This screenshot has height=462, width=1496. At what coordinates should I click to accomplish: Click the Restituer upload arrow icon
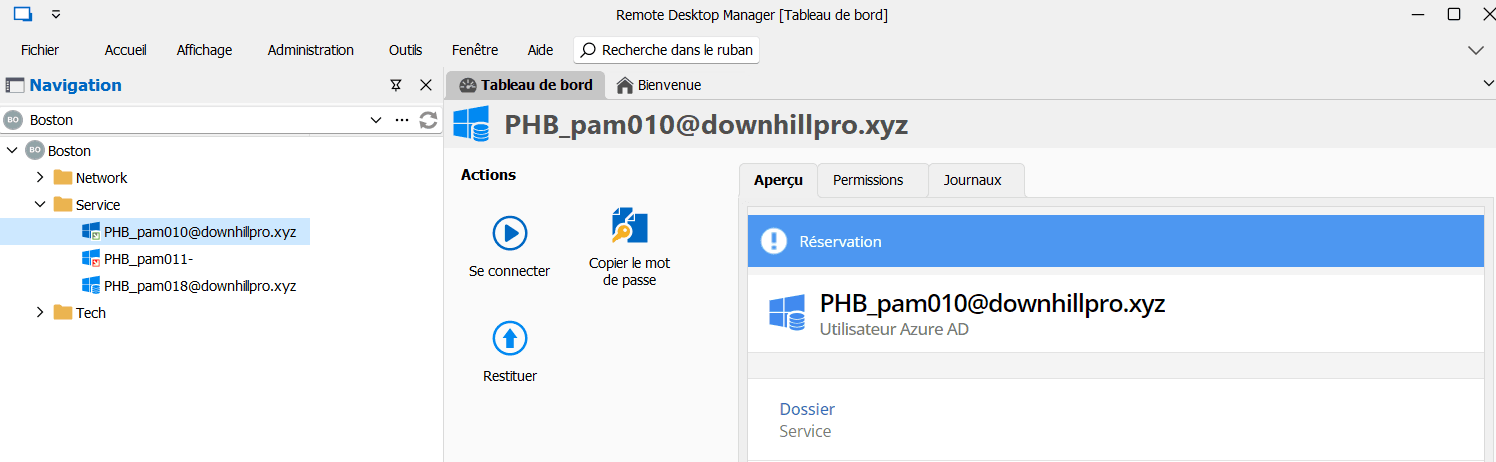509,338
